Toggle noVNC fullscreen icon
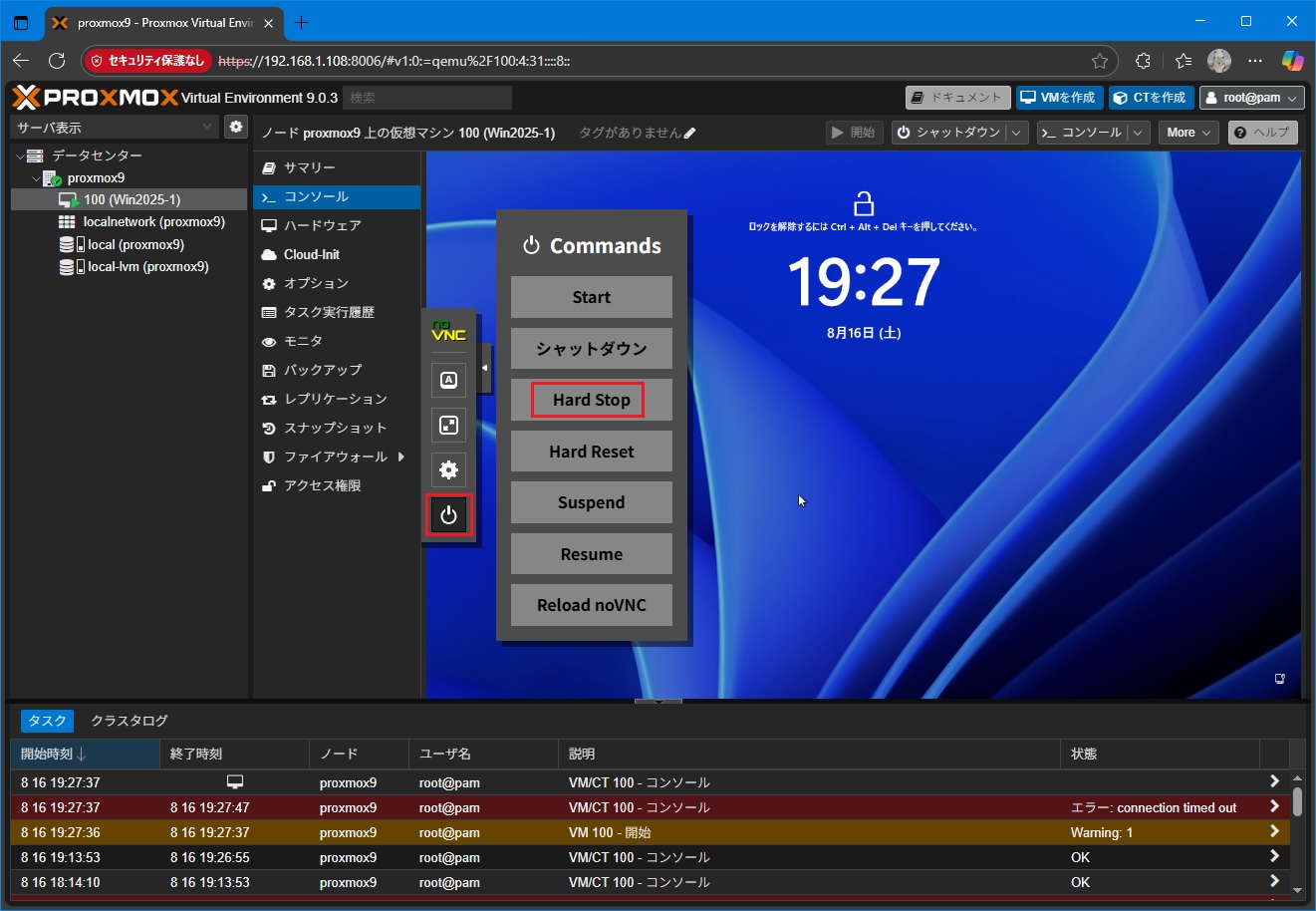Screen dimensions: 1316x911 click(x=448, y=426)
